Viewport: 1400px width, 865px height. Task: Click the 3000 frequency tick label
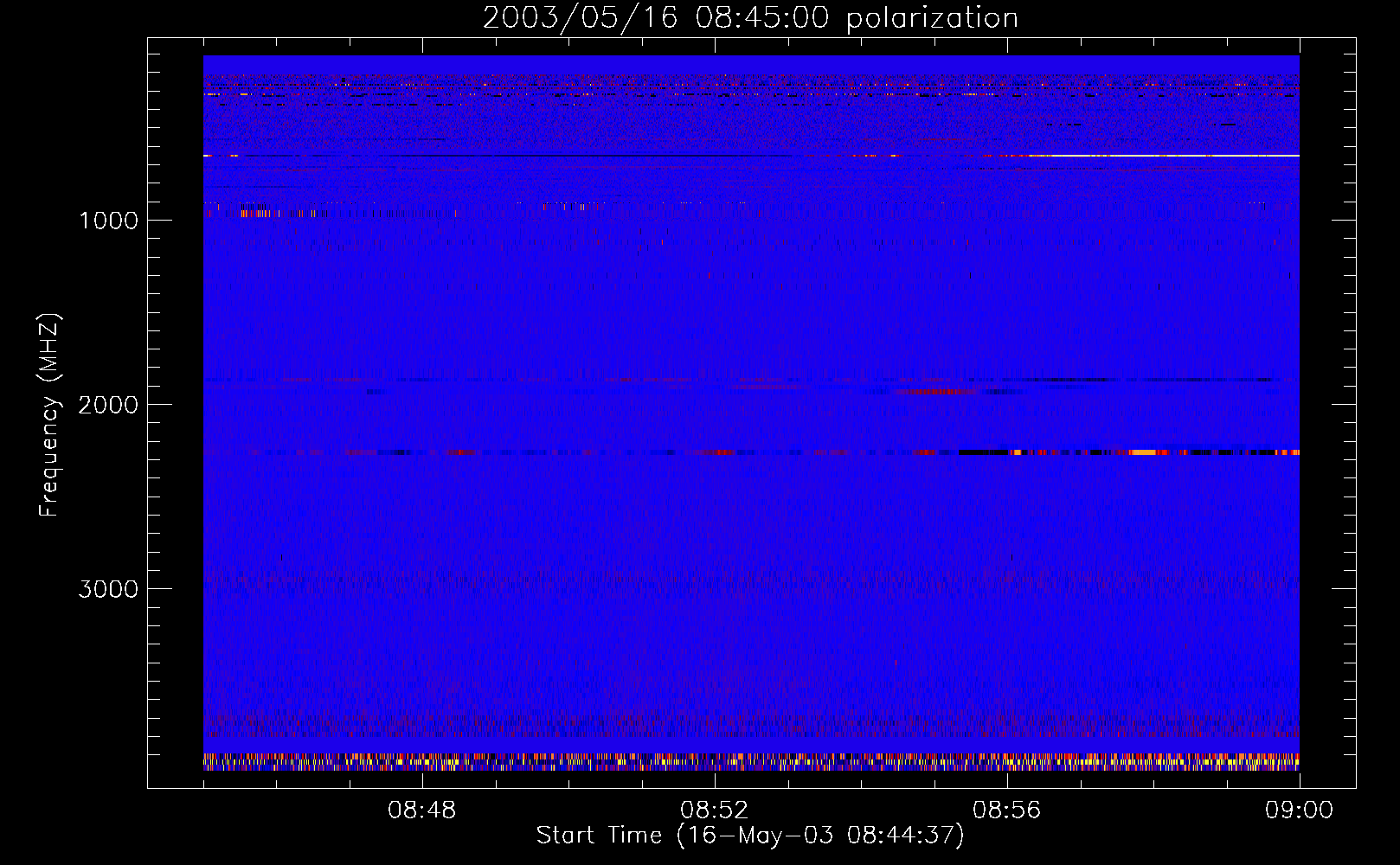(x=108, y=589)
